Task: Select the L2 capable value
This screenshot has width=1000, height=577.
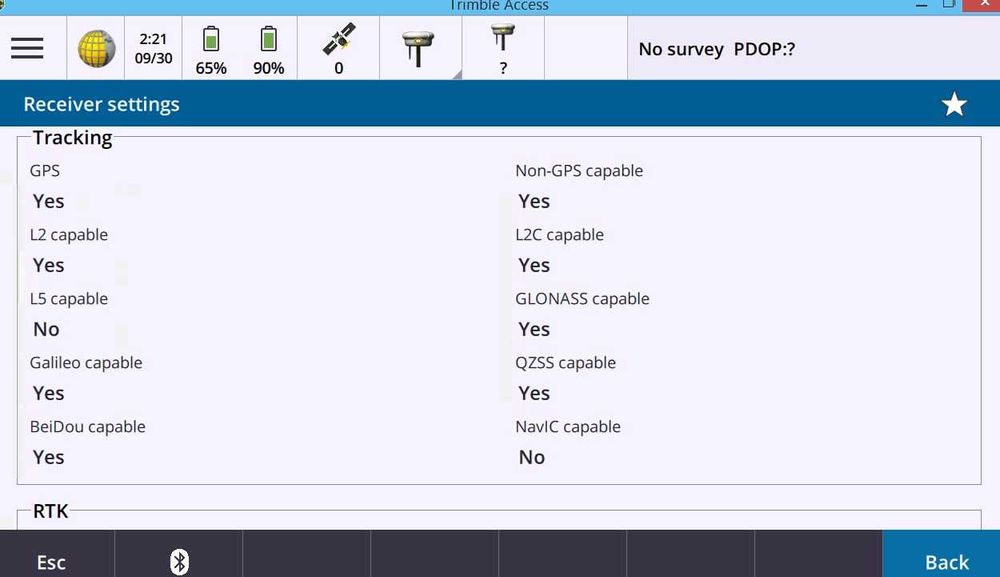Action: (48, 265)
